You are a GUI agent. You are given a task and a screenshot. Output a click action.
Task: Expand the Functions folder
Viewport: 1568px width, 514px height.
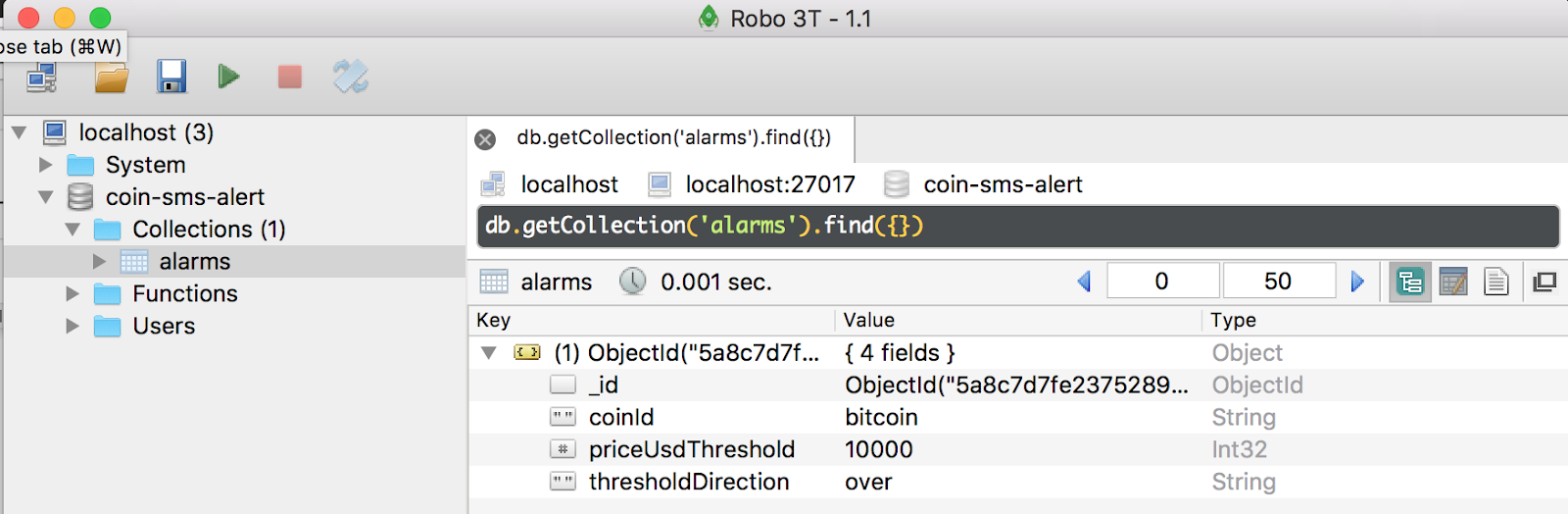[x=72, y=293]
